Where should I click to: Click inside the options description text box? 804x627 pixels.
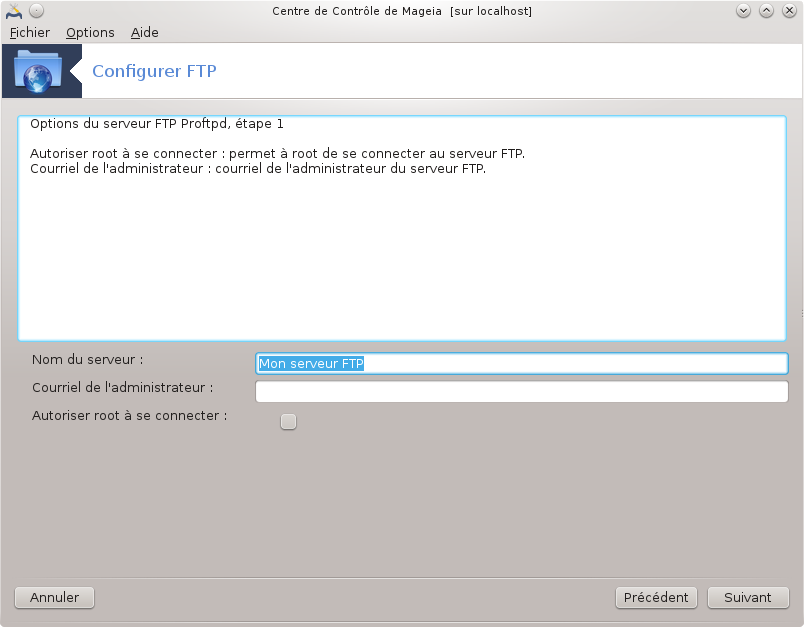(402, 229)
